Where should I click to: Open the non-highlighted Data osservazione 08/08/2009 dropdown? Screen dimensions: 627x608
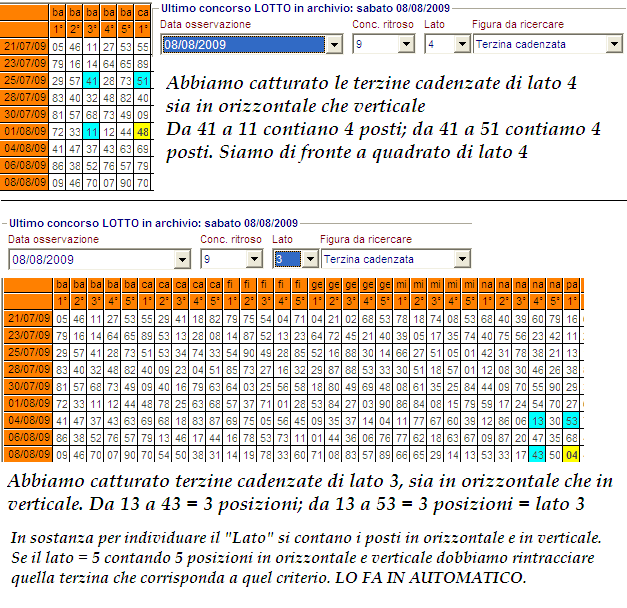[x=182, y=259]
